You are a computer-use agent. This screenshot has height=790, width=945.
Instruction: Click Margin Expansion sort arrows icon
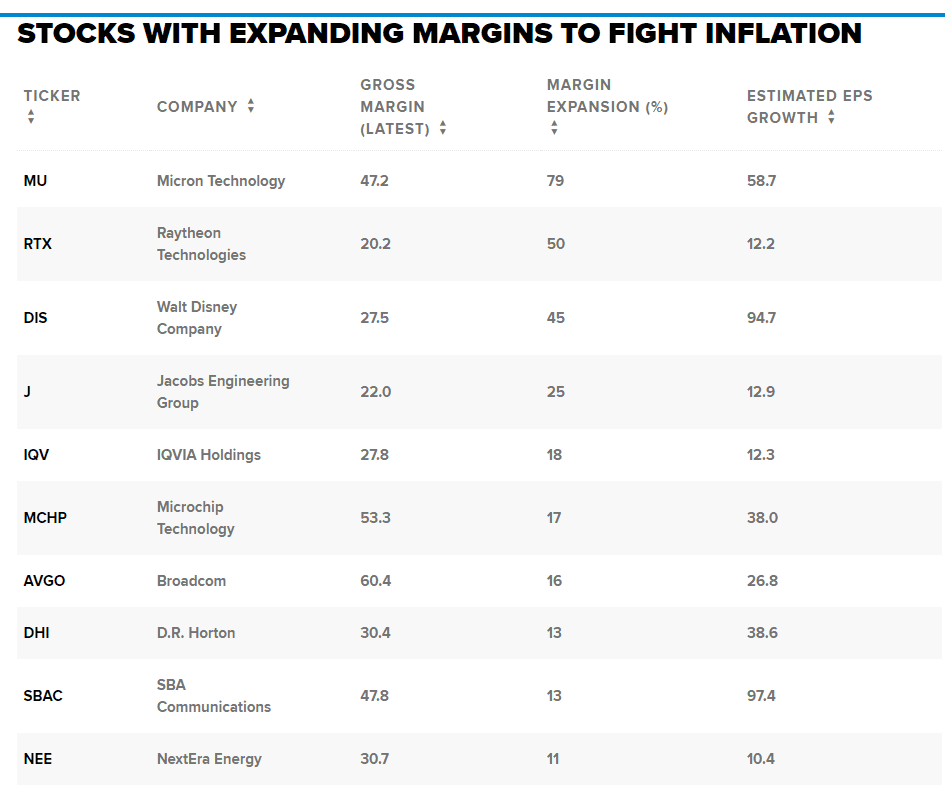pos(554,128)
